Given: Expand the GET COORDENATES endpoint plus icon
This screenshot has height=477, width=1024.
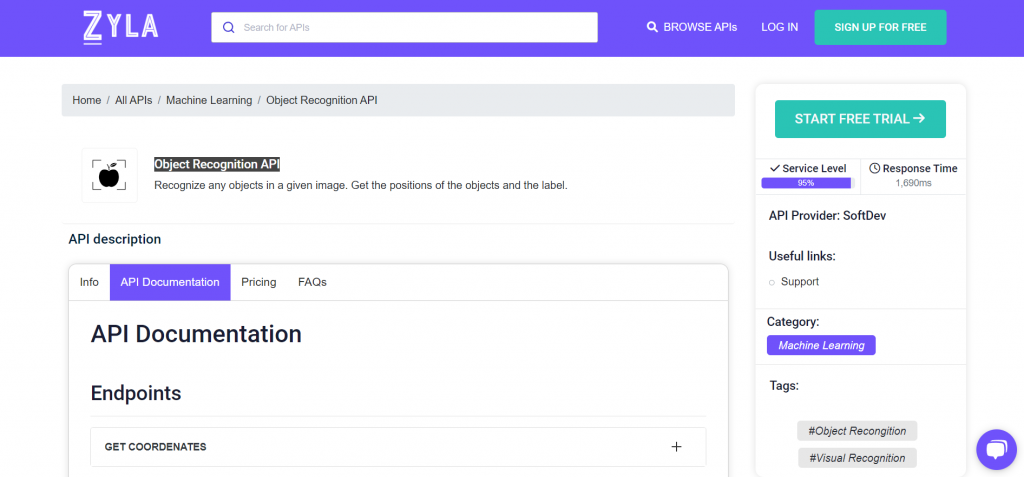Looking at the screenshot, I should [677, 447].
